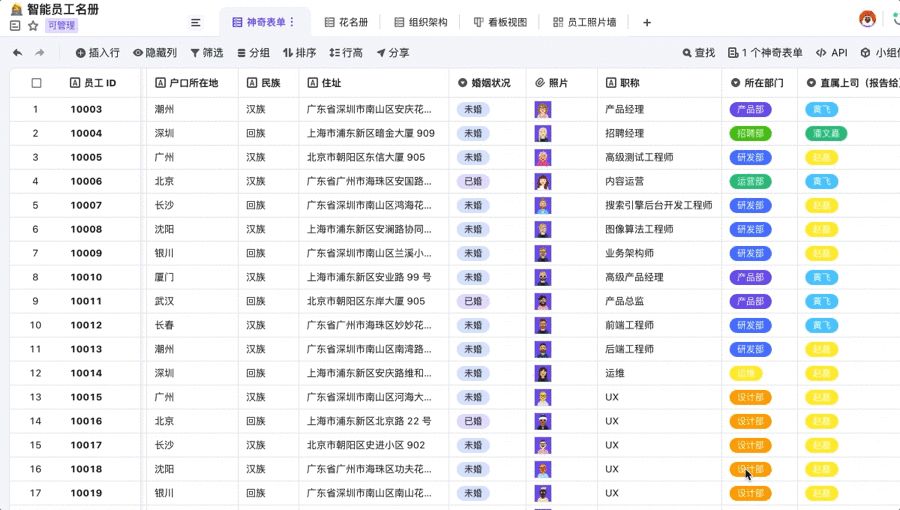Click the redo arrow icon
900x510 pixels.
tap(40, 53)
